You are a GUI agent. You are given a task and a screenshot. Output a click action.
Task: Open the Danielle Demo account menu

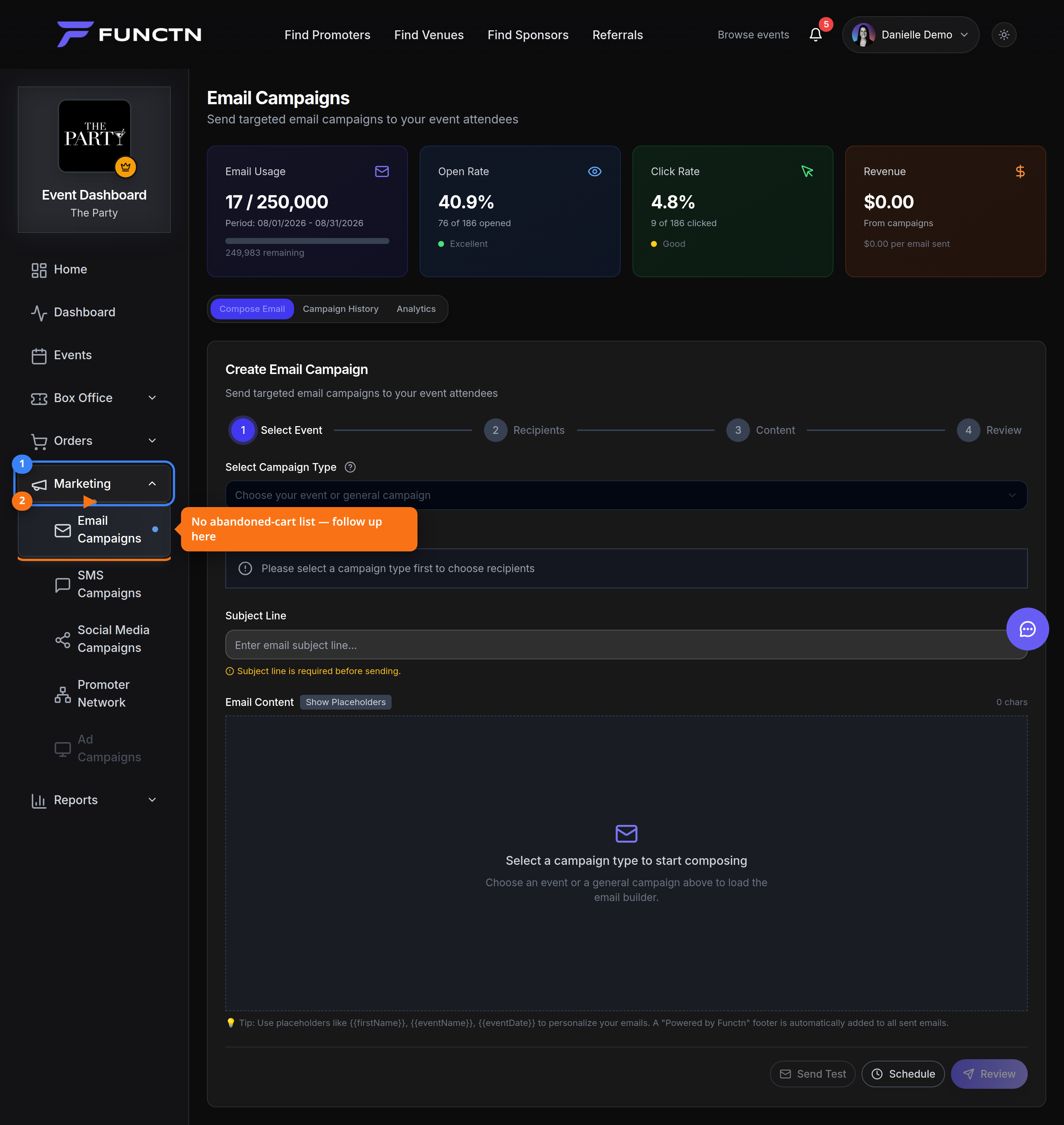pos(910,35)
